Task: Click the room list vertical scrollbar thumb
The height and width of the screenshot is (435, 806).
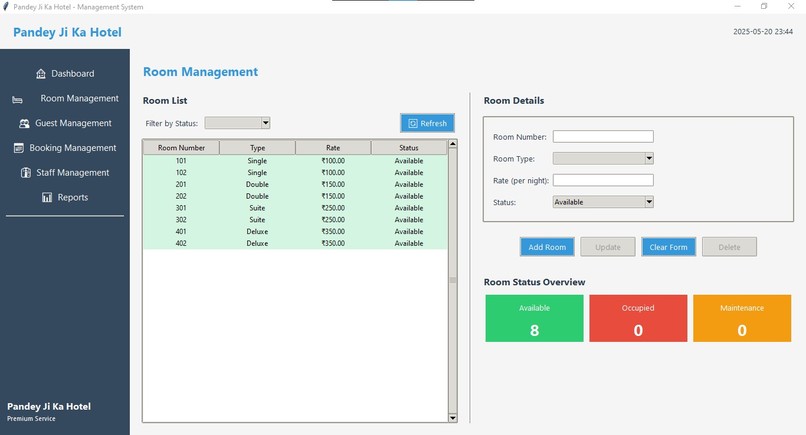Action: (452, 280)
